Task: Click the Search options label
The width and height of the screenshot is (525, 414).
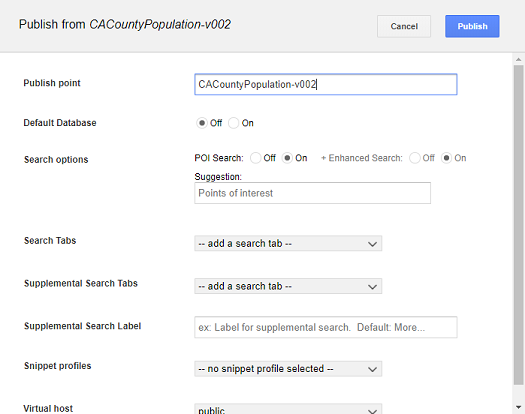Action: tap(56, 159)
